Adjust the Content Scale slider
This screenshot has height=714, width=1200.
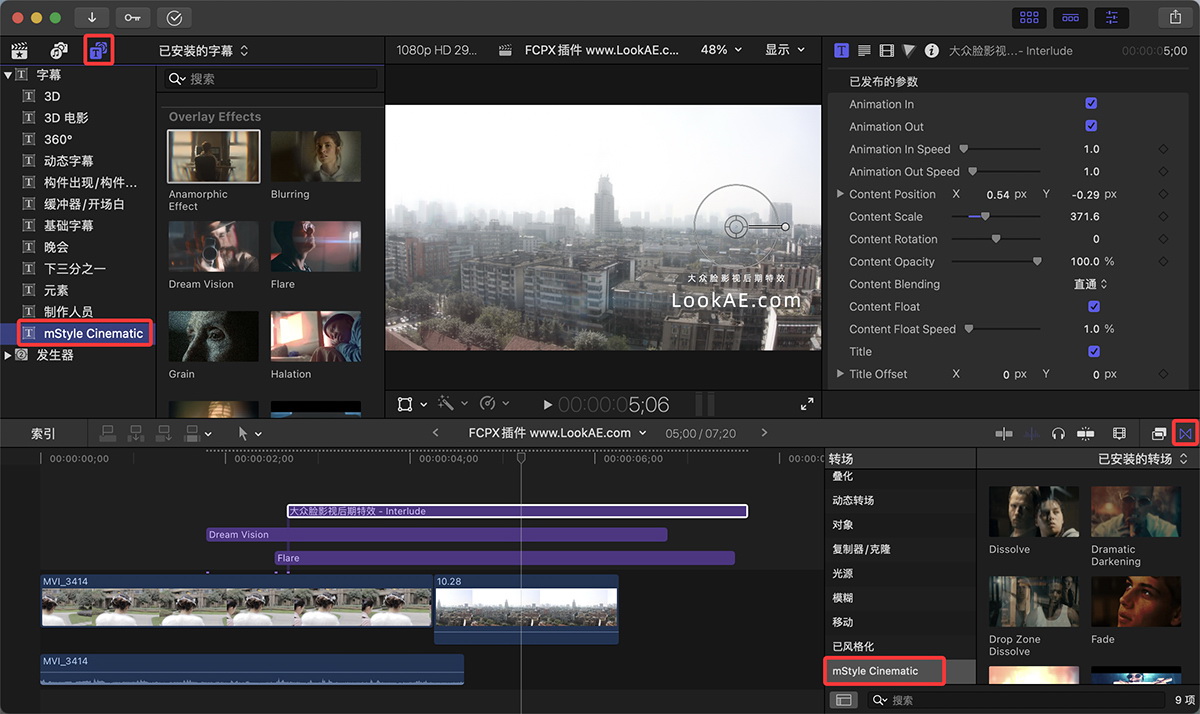(x=986, y=217)
